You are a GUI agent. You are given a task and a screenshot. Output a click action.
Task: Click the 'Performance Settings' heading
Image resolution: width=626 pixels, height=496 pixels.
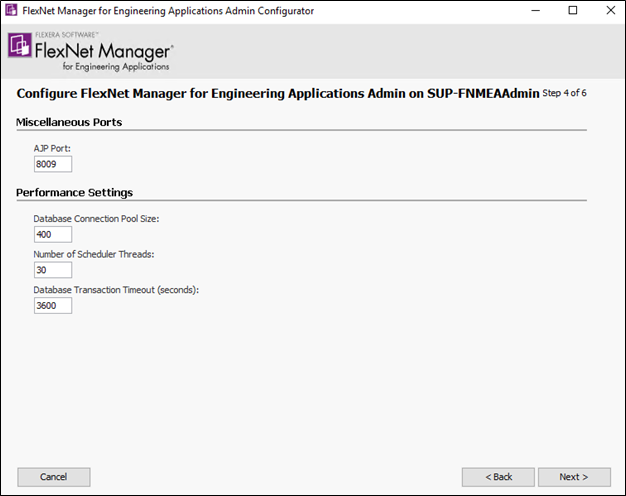point(74,192)
